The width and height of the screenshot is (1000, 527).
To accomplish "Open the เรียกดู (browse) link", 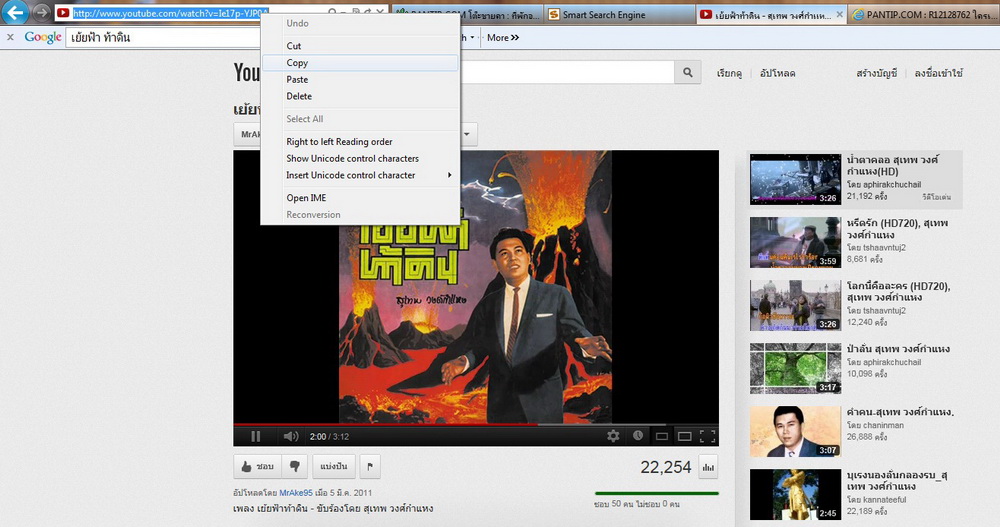I will click(729, 73).
